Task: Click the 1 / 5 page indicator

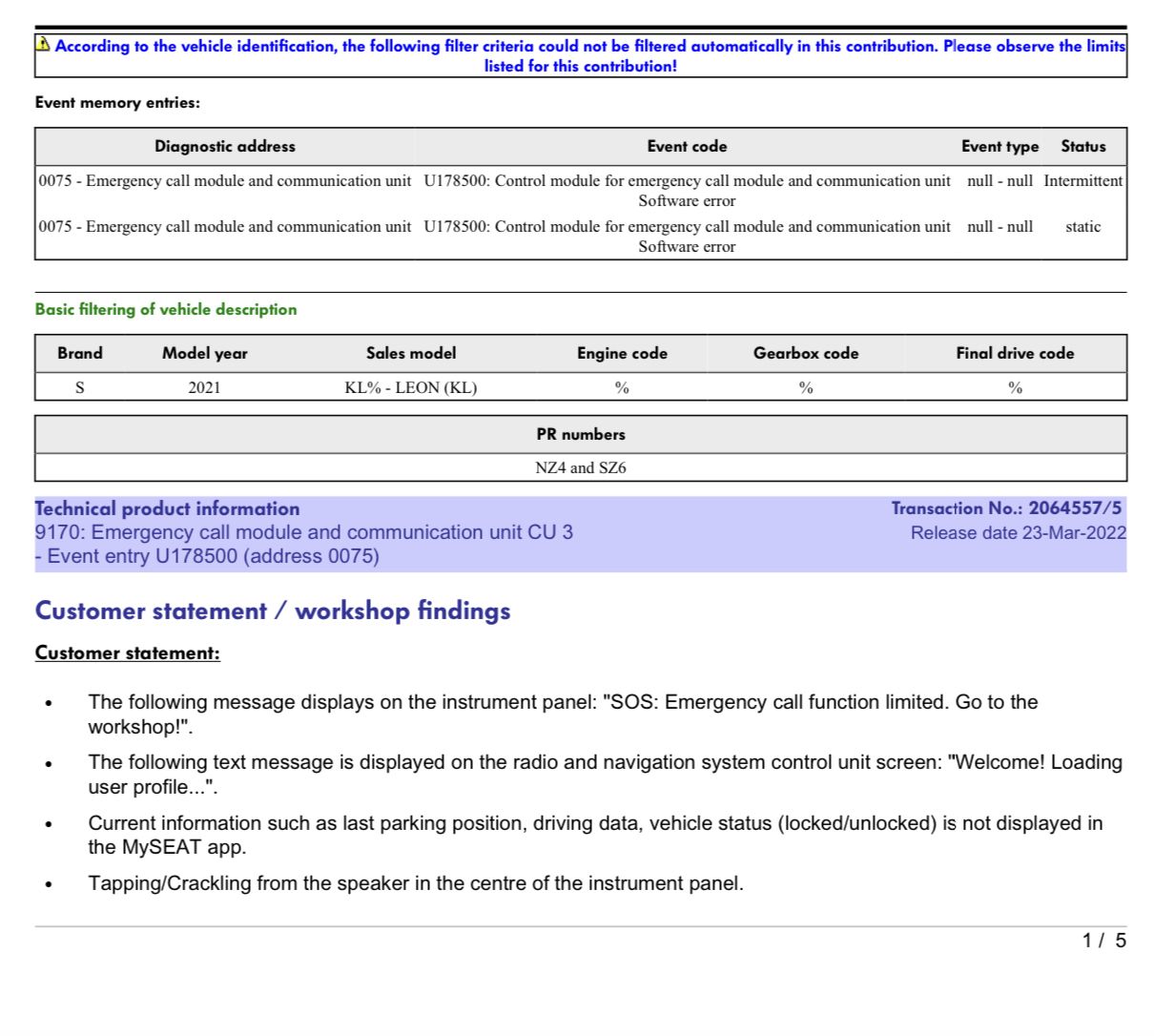Action: pos(1103,941)
